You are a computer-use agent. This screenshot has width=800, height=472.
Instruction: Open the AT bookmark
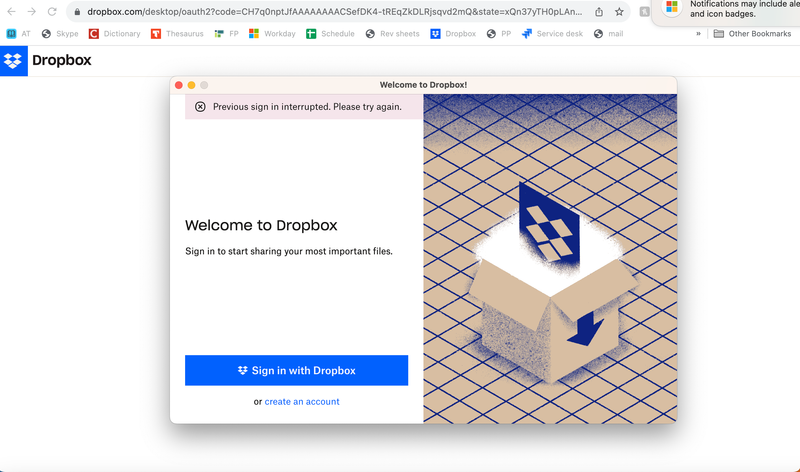(18, 34)
